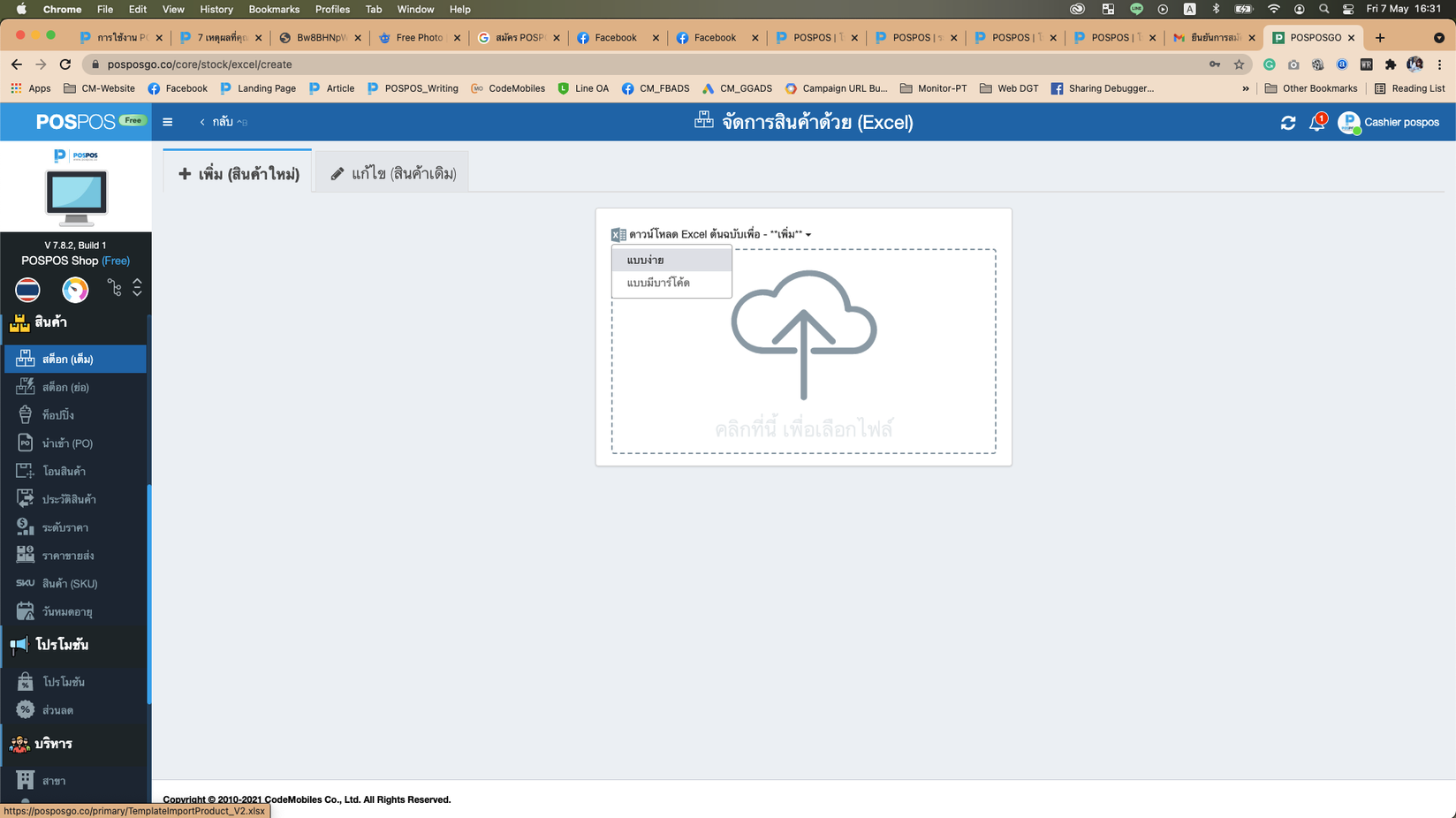Click the branch tree icon in sidebar

click(x=114, y=288)
